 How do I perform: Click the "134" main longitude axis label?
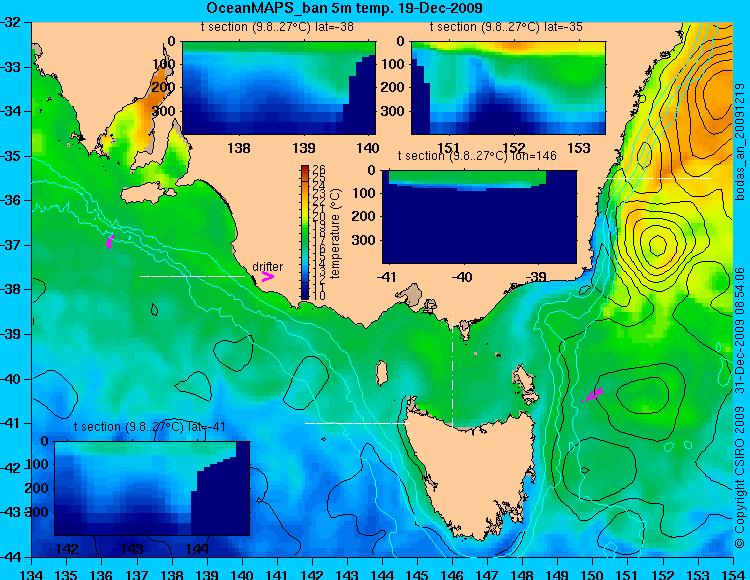click(x=33, y=574)
